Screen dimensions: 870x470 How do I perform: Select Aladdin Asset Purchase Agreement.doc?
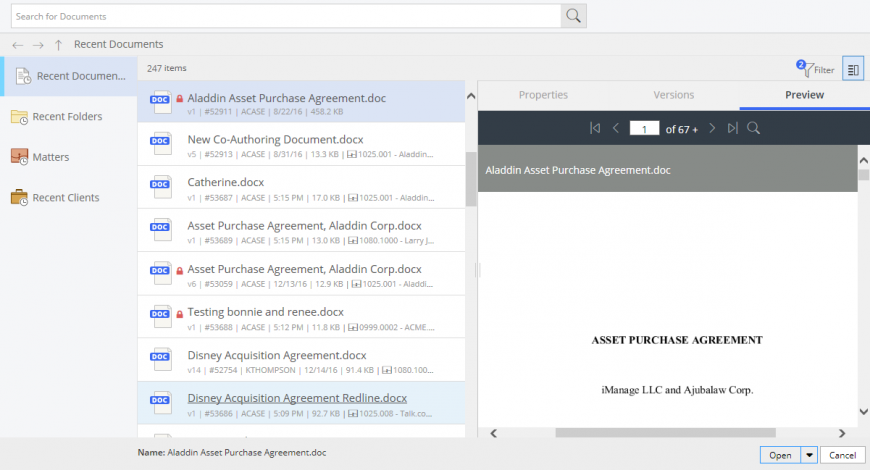click(x=301, y=102)
